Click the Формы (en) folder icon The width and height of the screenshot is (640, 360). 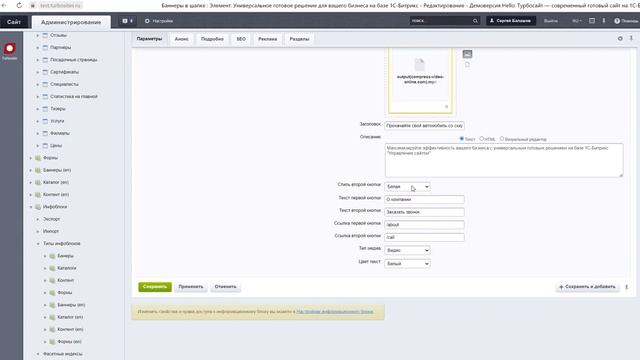point(52,342)
